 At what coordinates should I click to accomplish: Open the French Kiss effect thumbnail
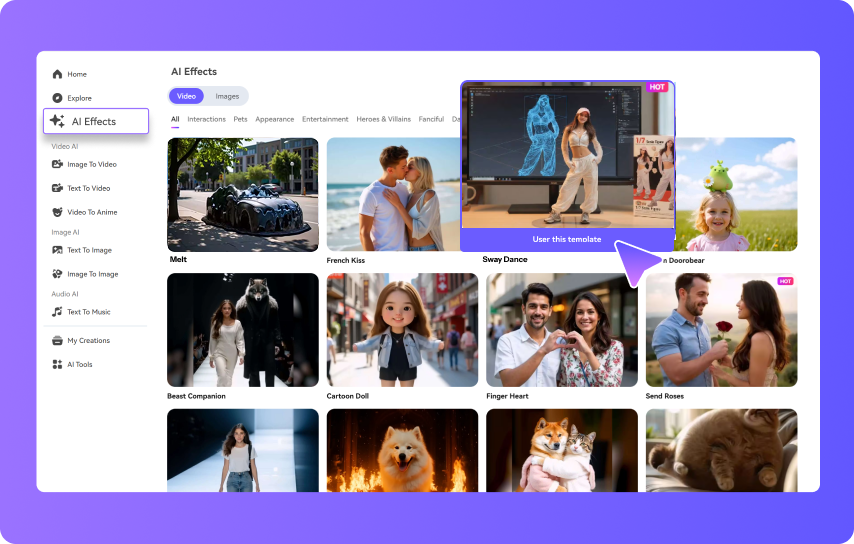coord(393,194)
